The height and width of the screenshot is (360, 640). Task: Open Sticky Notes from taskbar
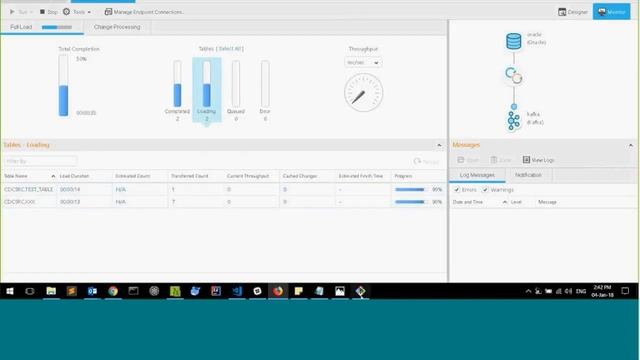pyautogui.click(x=299, y=291)
